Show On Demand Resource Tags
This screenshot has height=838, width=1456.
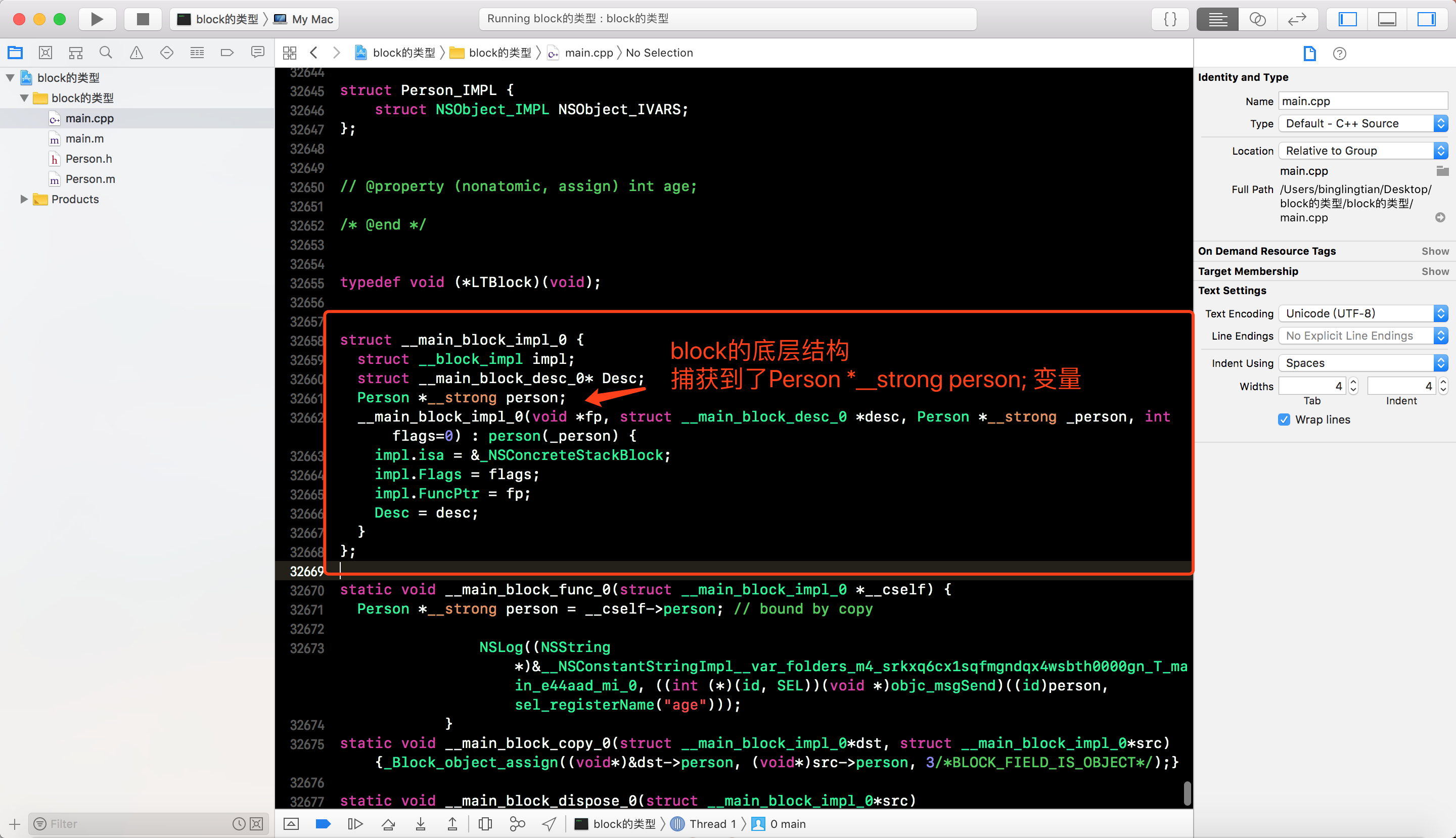point(1435,251)
